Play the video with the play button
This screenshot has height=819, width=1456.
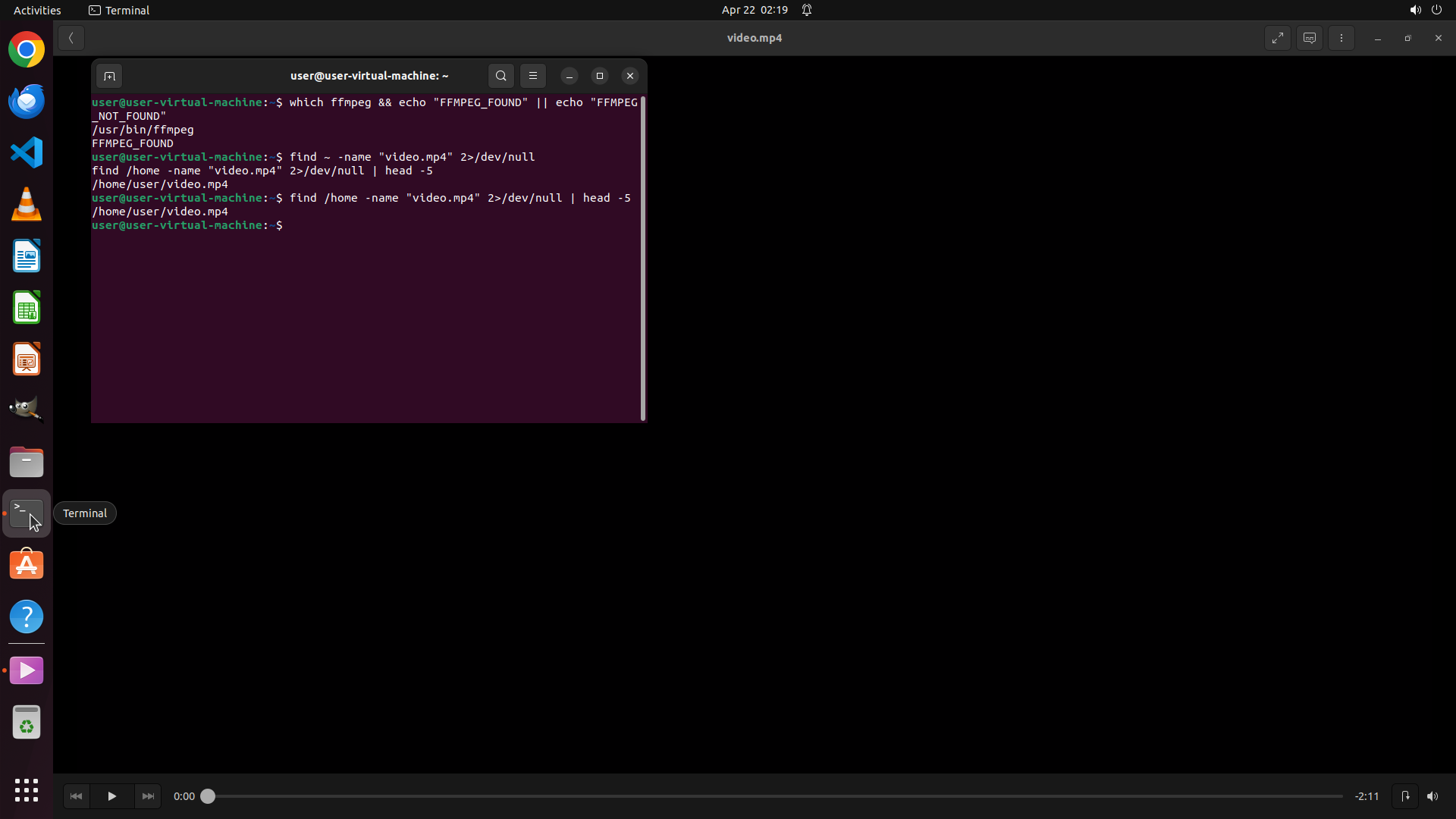111,796
